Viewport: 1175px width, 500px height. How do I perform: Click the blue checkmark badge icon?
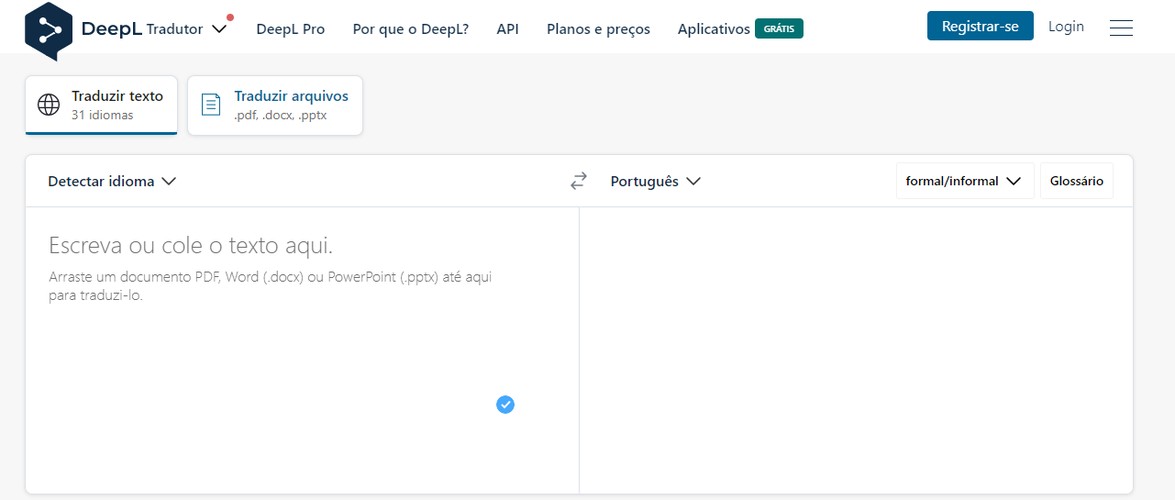point(506,405)
